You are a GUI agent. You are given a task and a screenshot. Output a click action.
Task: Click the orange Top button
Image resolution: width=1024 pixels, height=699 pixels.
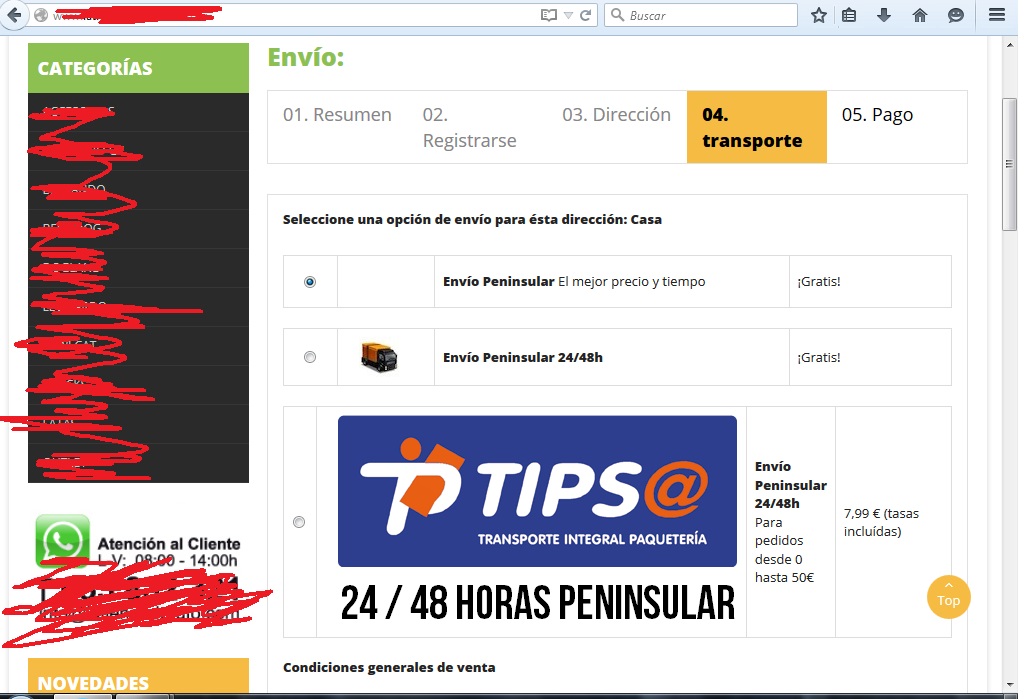pyautogui.click(x=948, y=597)
